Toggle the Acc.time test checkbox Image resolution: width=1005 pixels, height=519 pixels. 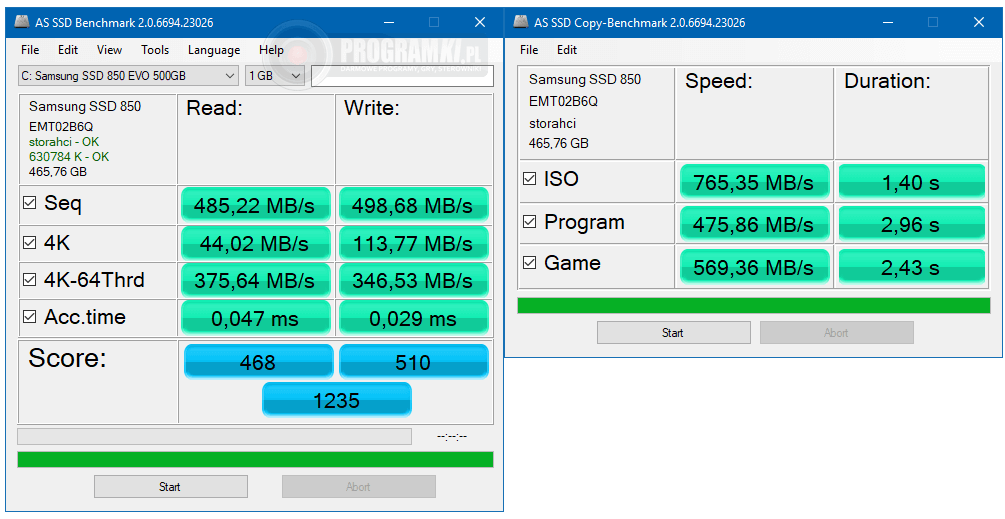coord(29,317)
